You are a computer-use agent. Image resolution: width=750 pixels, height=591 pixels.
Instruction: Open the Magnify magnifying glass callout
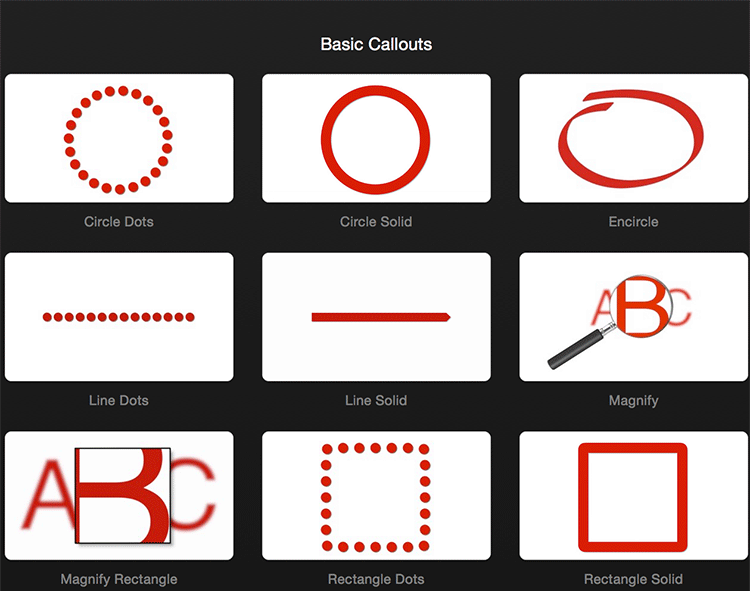click(x=633, y=317)
